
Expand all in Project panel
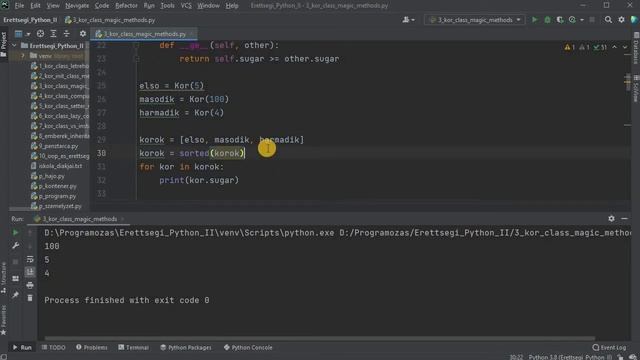pos(53,34)
